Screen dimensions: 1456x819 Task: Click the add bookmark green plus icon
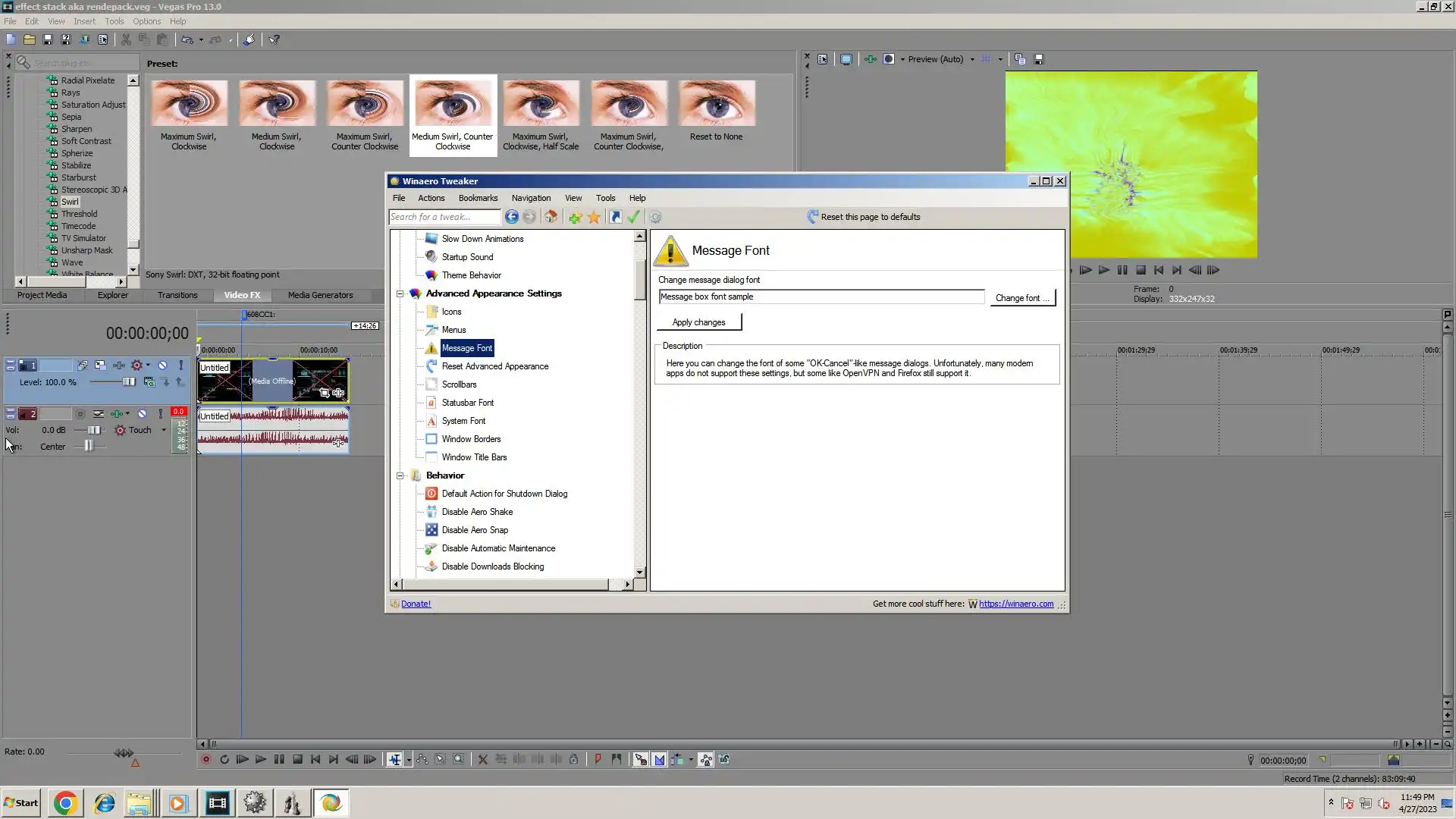click(575, 217)
